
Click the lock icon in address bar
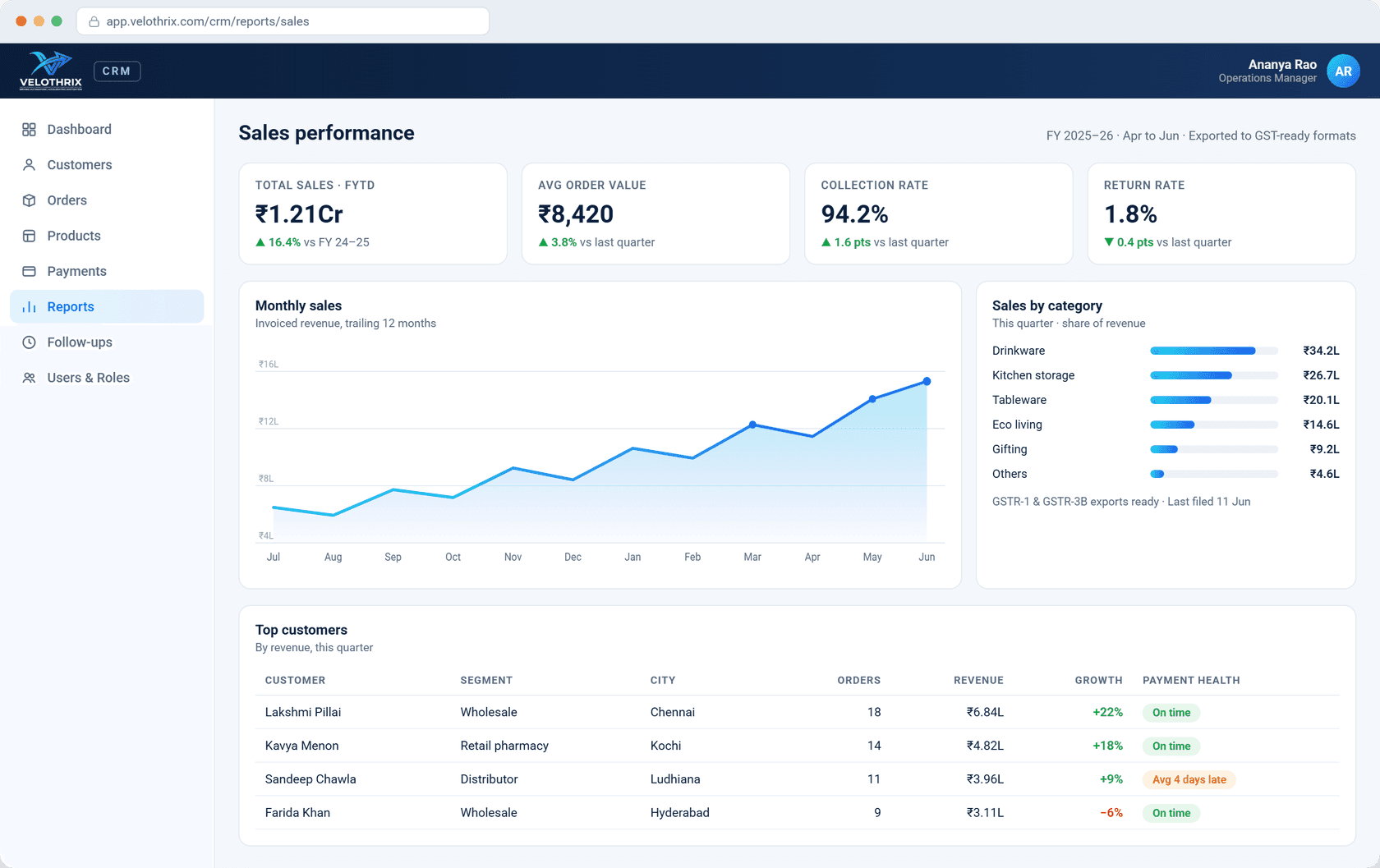[x=94, y=22]
